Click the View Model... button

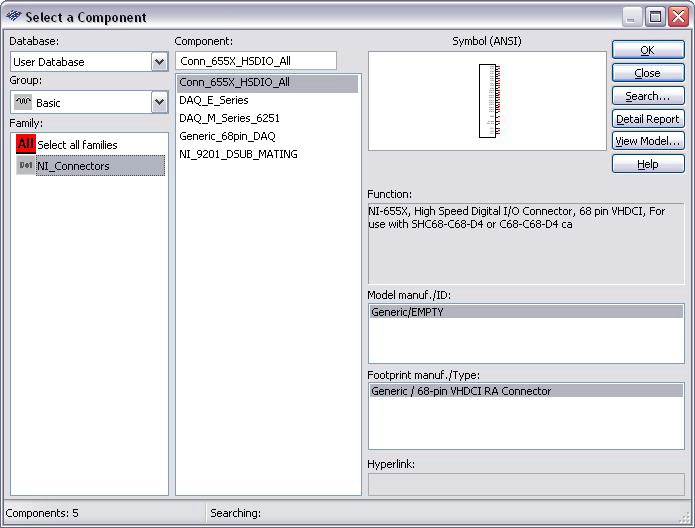[647, 141]
